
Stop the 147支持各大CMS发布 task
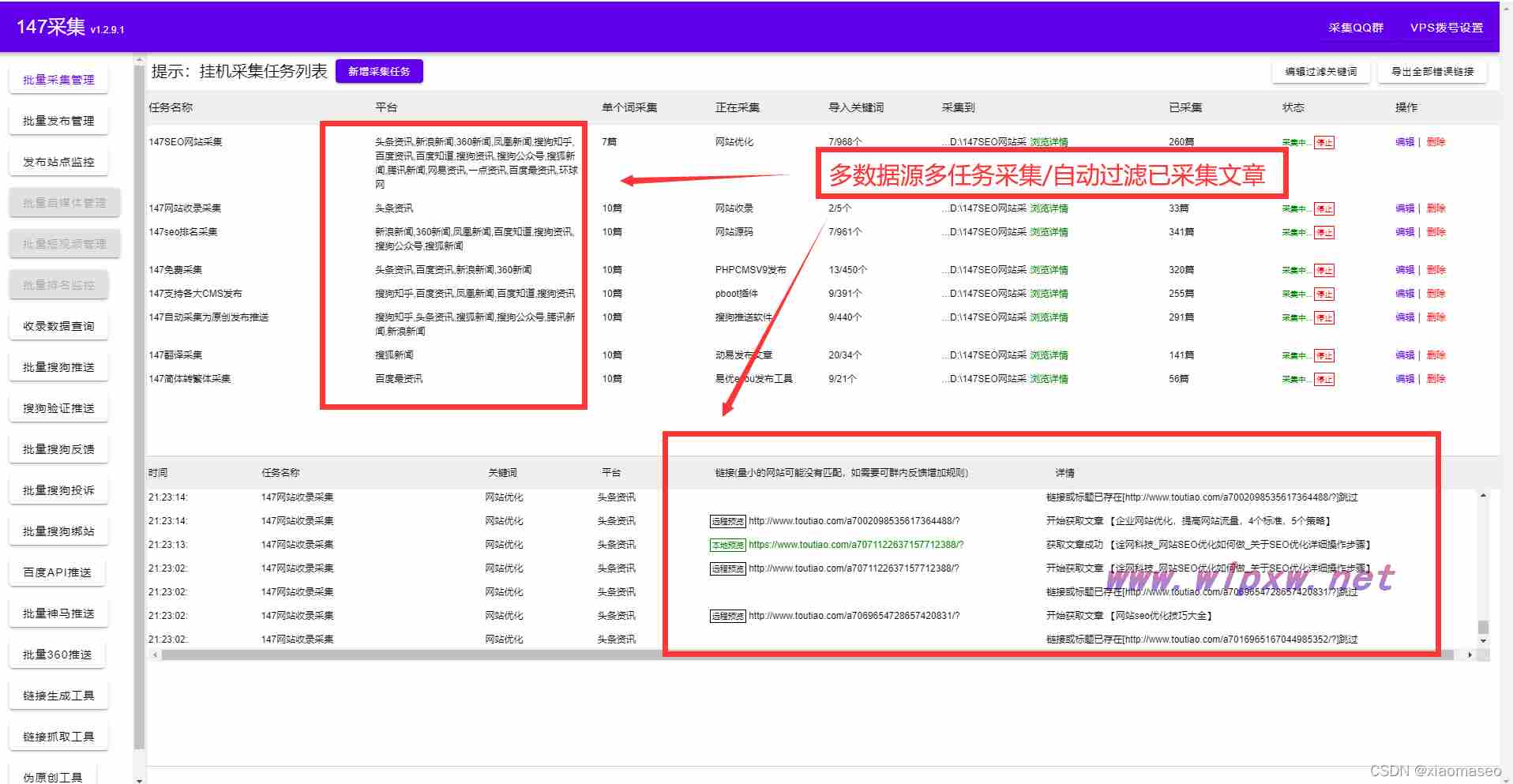tap(1324, 294)
